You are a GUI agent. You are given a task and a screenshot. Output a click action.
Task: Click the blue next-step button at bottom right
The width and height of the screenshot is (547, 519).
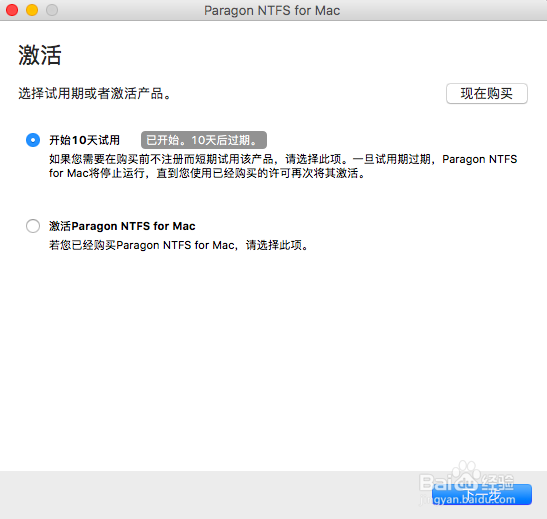click(482, 494)
